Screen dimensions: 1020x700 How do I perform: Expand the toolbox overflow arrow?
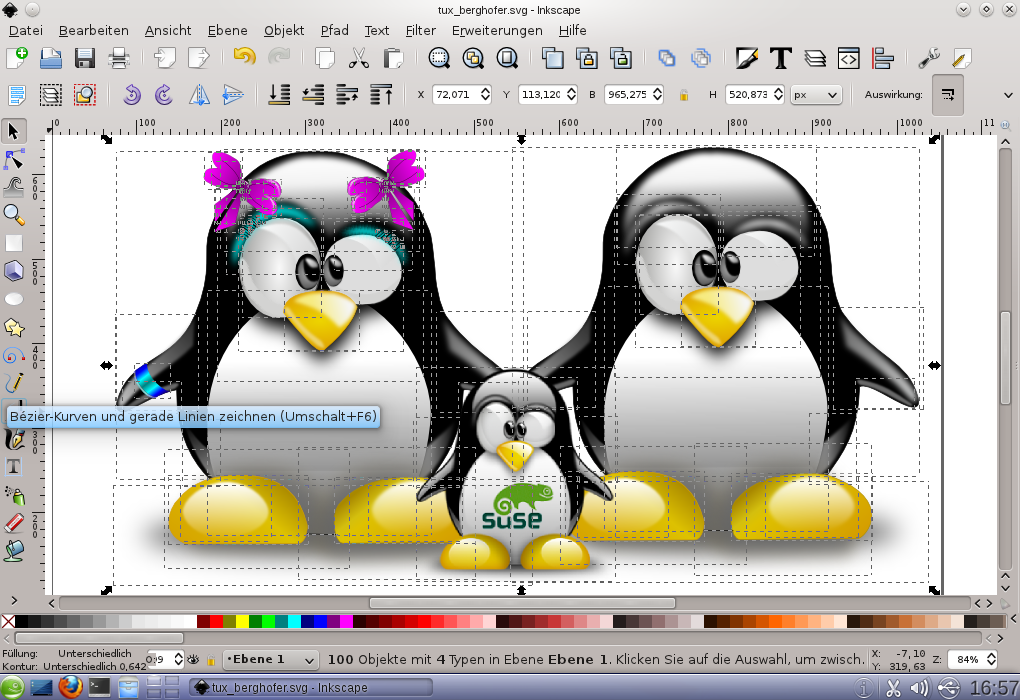point(14,600)
